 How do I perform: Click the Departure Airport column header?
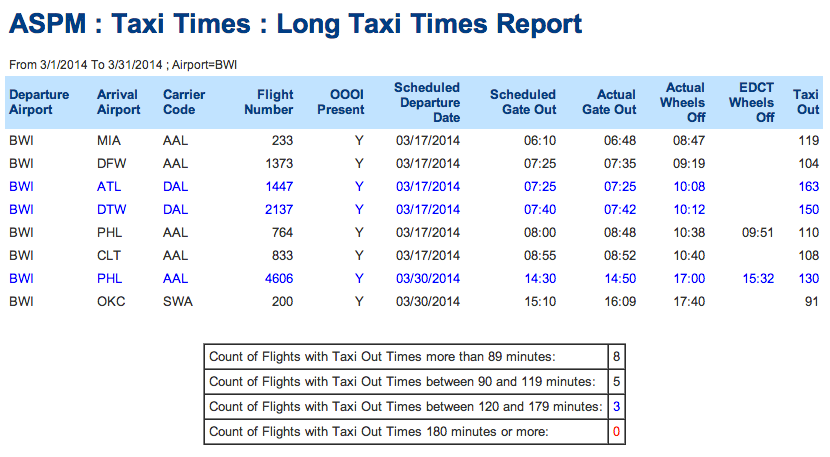(x=39, y=102)
